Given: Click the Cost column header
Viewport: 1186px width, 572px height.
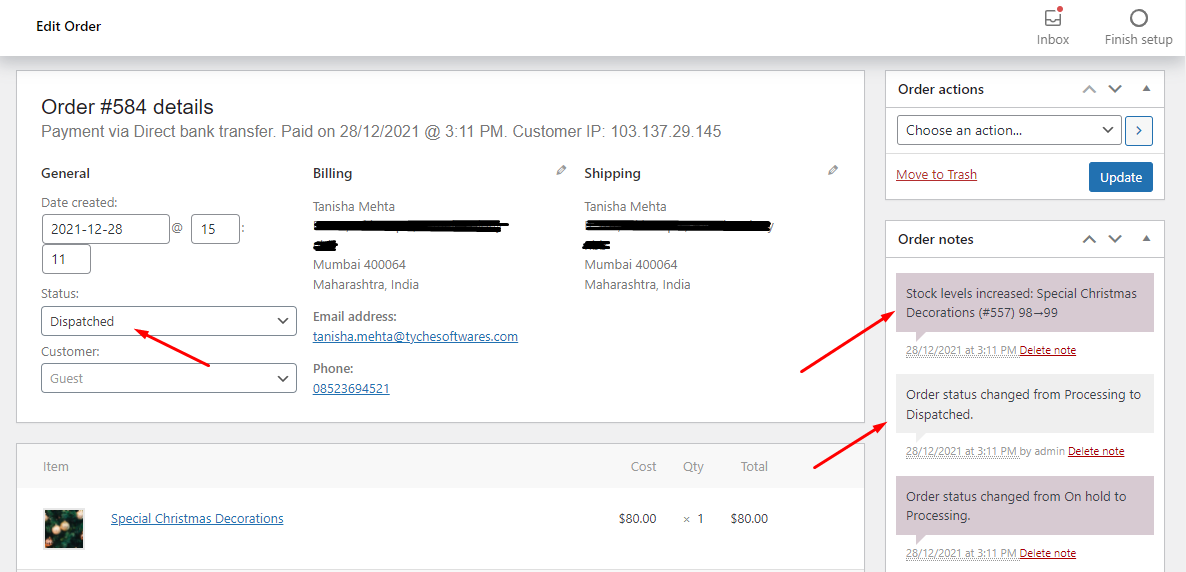Looking at the screenshot, I should pos(644,466).
